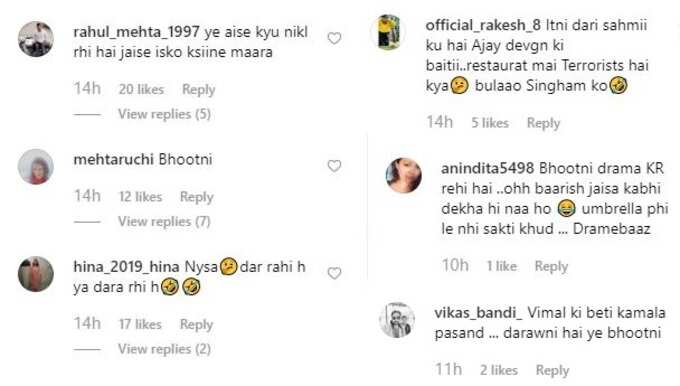Open anindita5498's profile picture

[403, 175]
